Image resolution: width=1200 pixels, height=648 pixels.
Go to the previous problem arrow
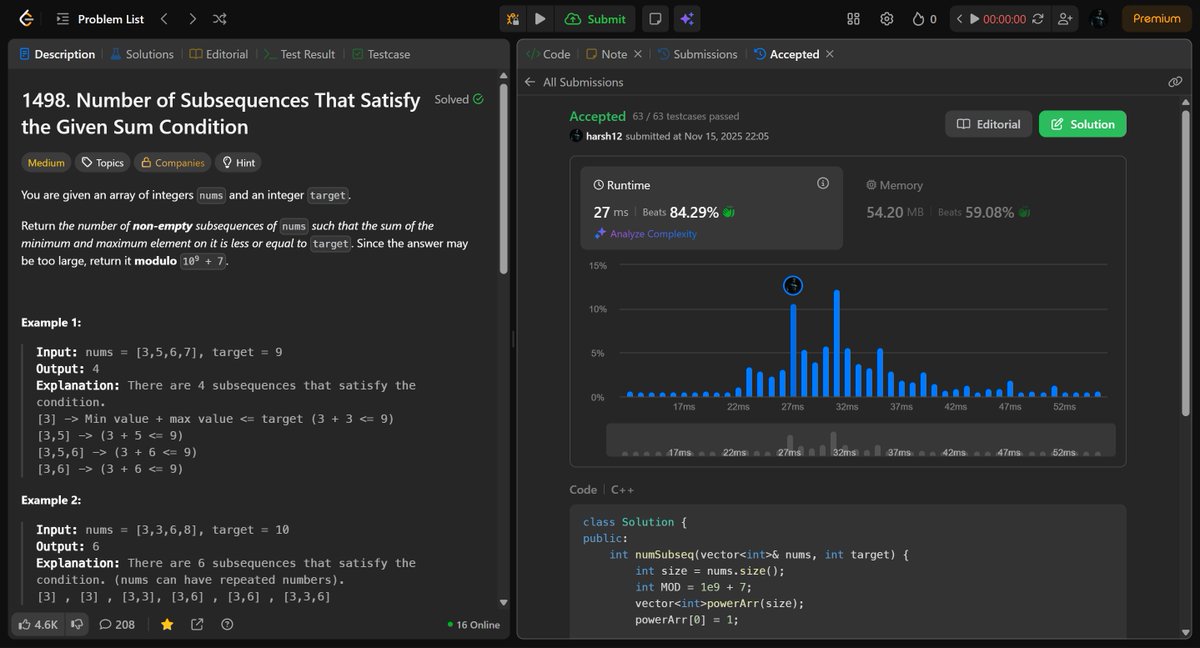click(164, 18)
